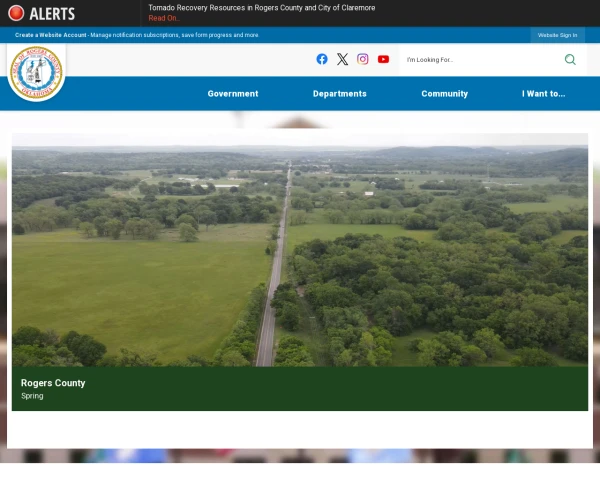
Task: Open Tornado Recovery Resources alert headline
Action: pos(262,8)
